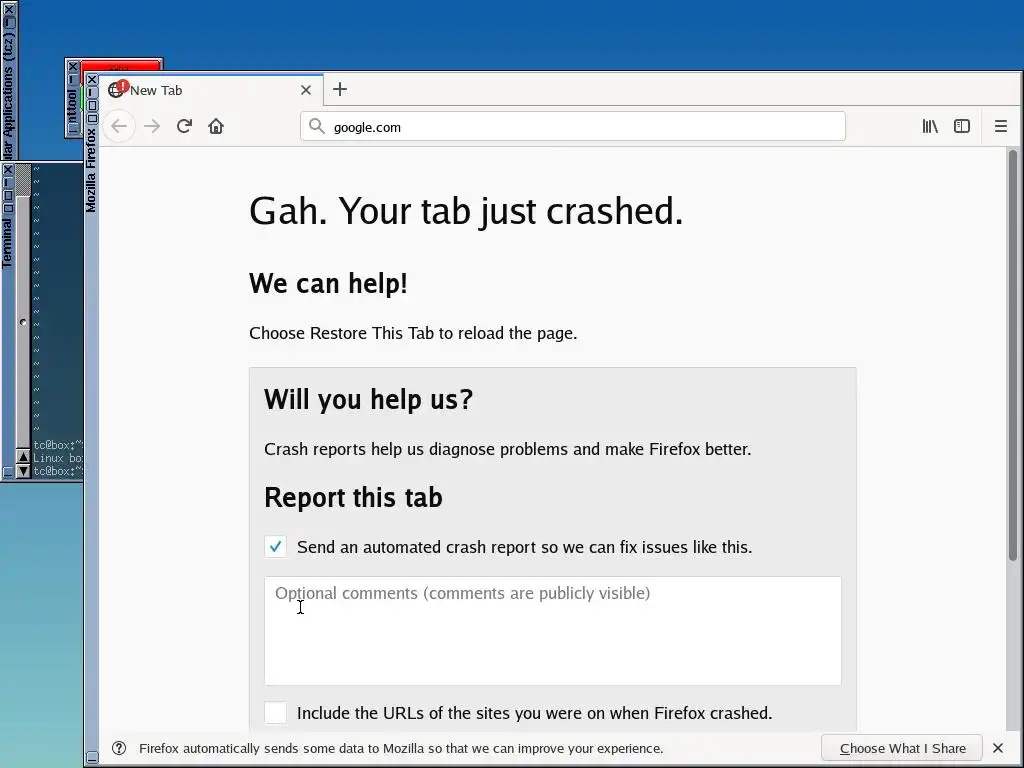Select the crashed New Tab tab
This screenshot has height=768, width=1024.
(211, 90)
